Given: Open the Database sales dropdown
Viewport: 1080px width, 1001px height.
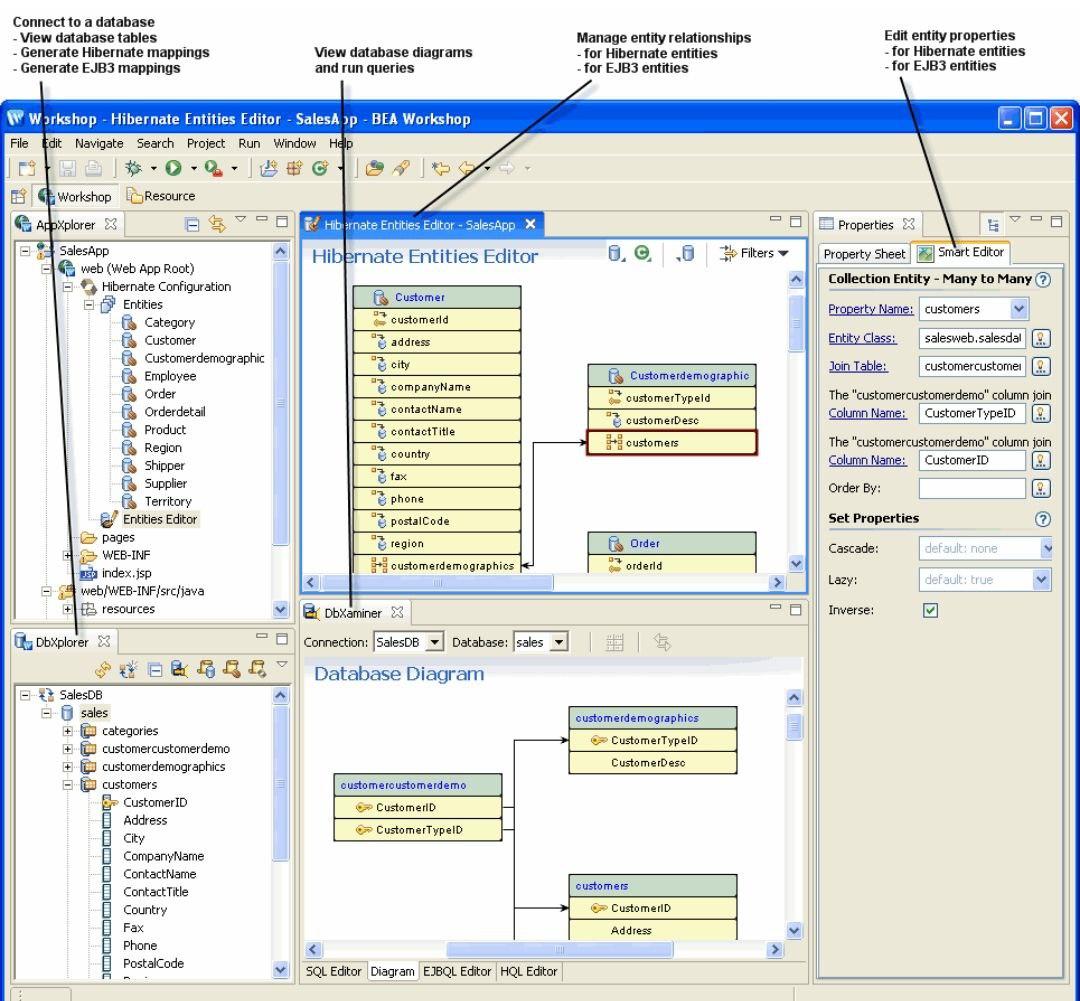Looking at the screenshot, I should (x=559, y=642).
